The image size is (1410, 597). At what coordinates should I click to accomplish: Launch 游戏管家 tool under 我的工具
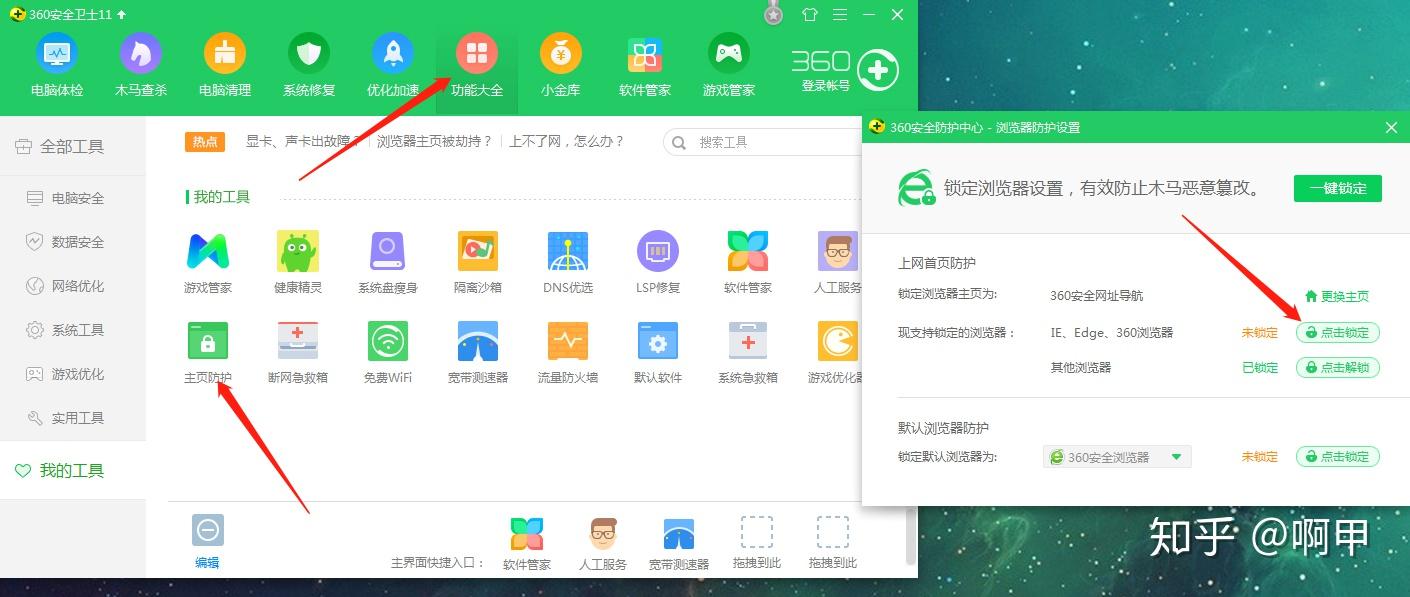[208, 264]
